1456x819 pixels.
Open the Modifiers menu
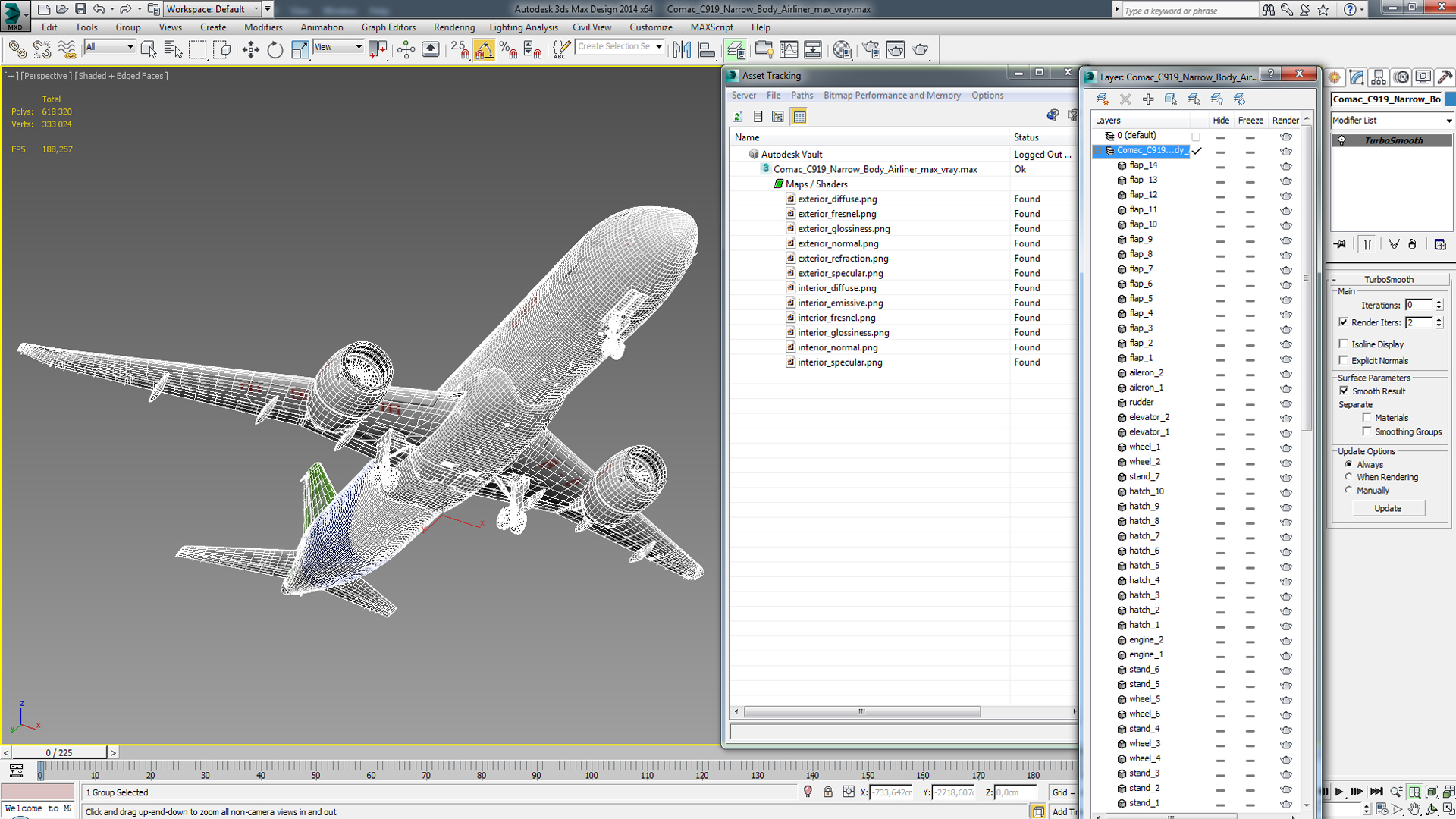(263, 27)
